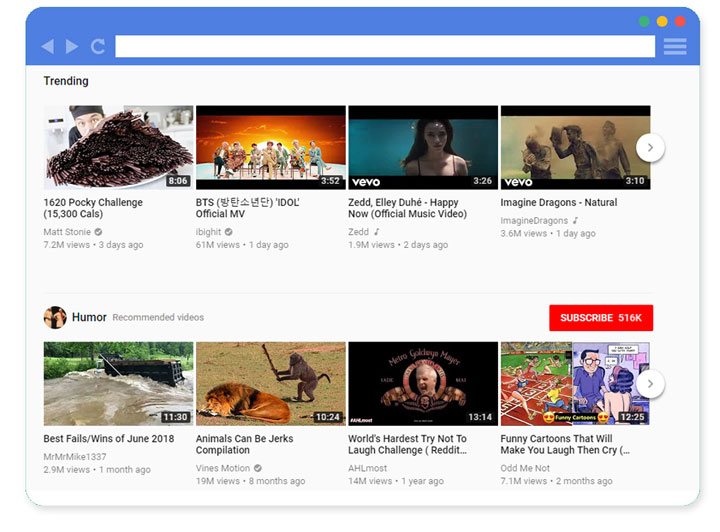This screenshot has height=532, width=720.
Task: Click vevo logo on Imagine Dragons thumbnail
Action: click(x=518, y=182)
